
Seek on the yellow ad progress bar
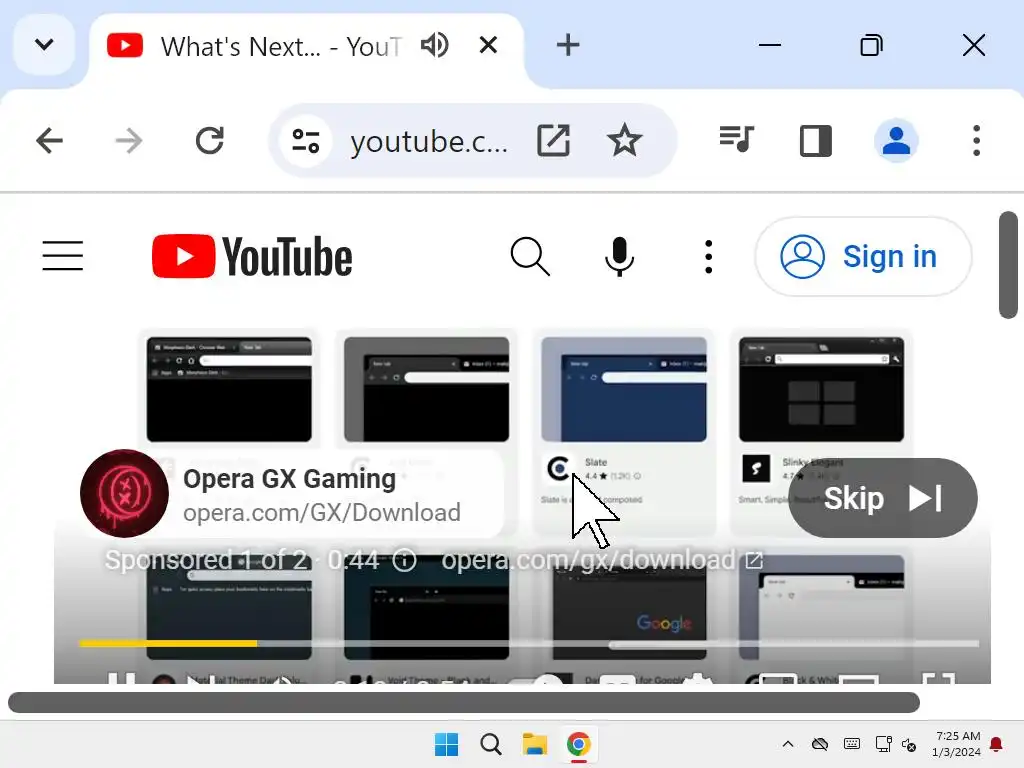click(529, 644)
